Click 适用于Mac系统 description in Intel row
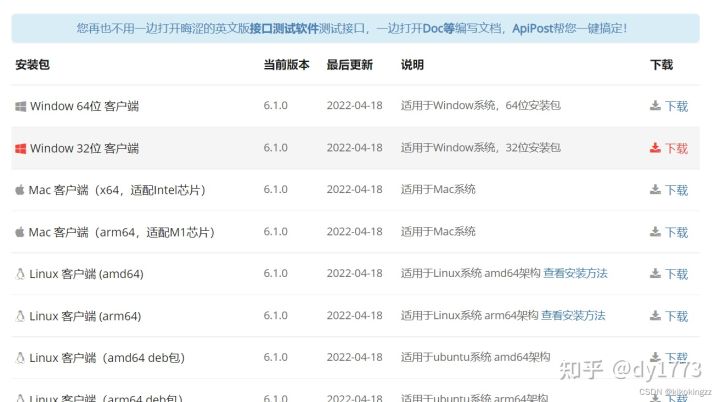Image resolution: width=720 pixels, height=402 pixels. coord(438,190)
